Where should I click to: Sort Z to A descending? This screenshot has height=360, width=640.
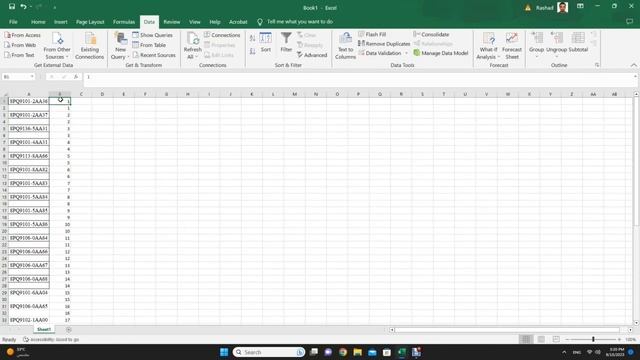click(253, 51)
